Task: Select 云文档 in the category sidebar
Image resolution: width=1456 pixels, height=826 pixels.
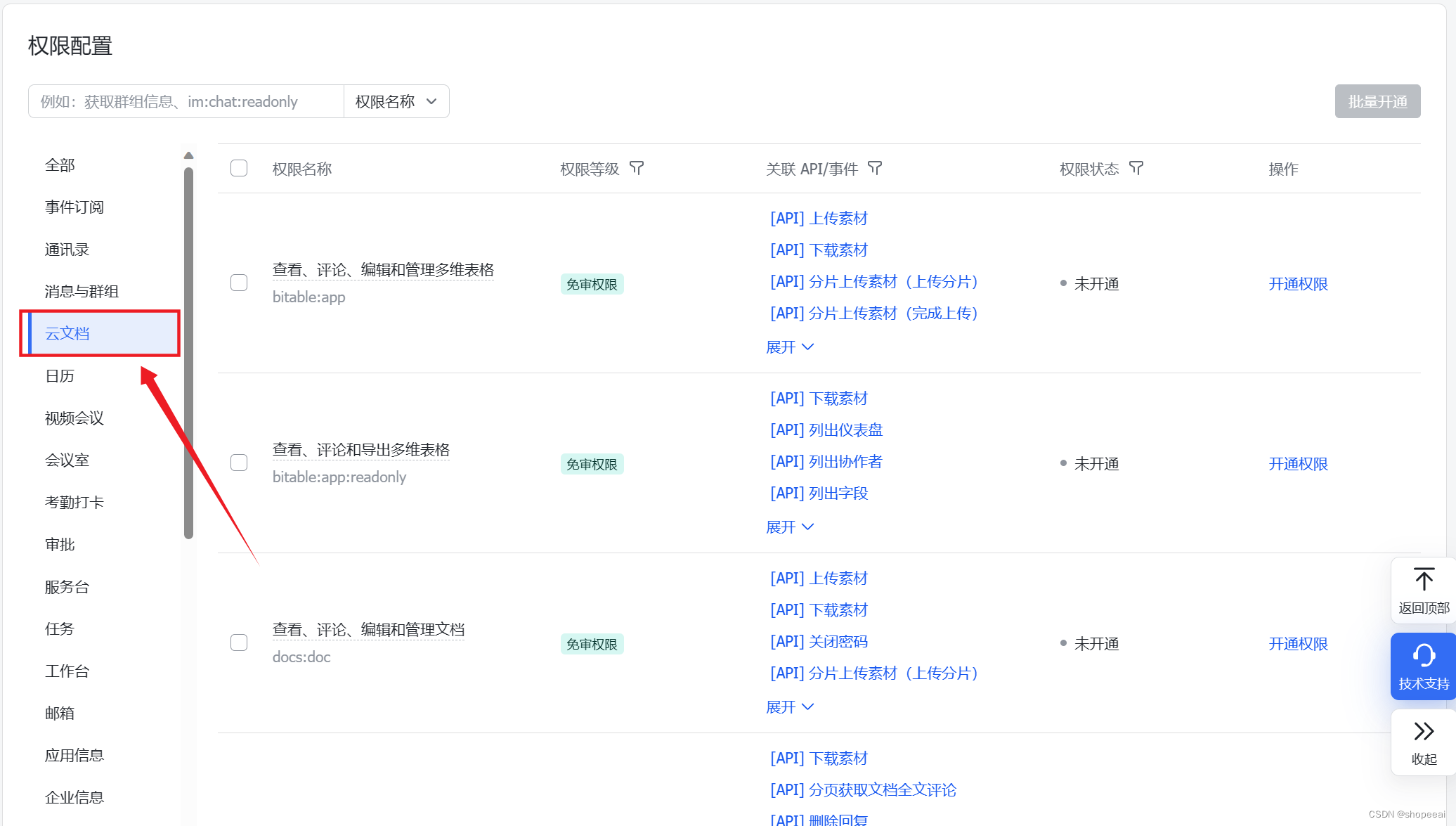Action: coord(67,333)
